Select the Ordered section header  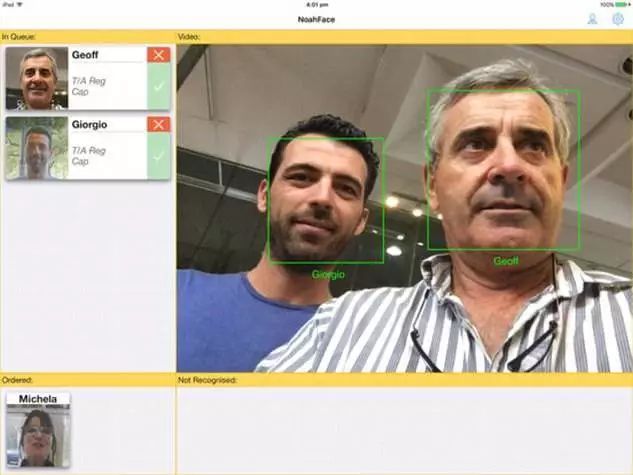(17, 380)
